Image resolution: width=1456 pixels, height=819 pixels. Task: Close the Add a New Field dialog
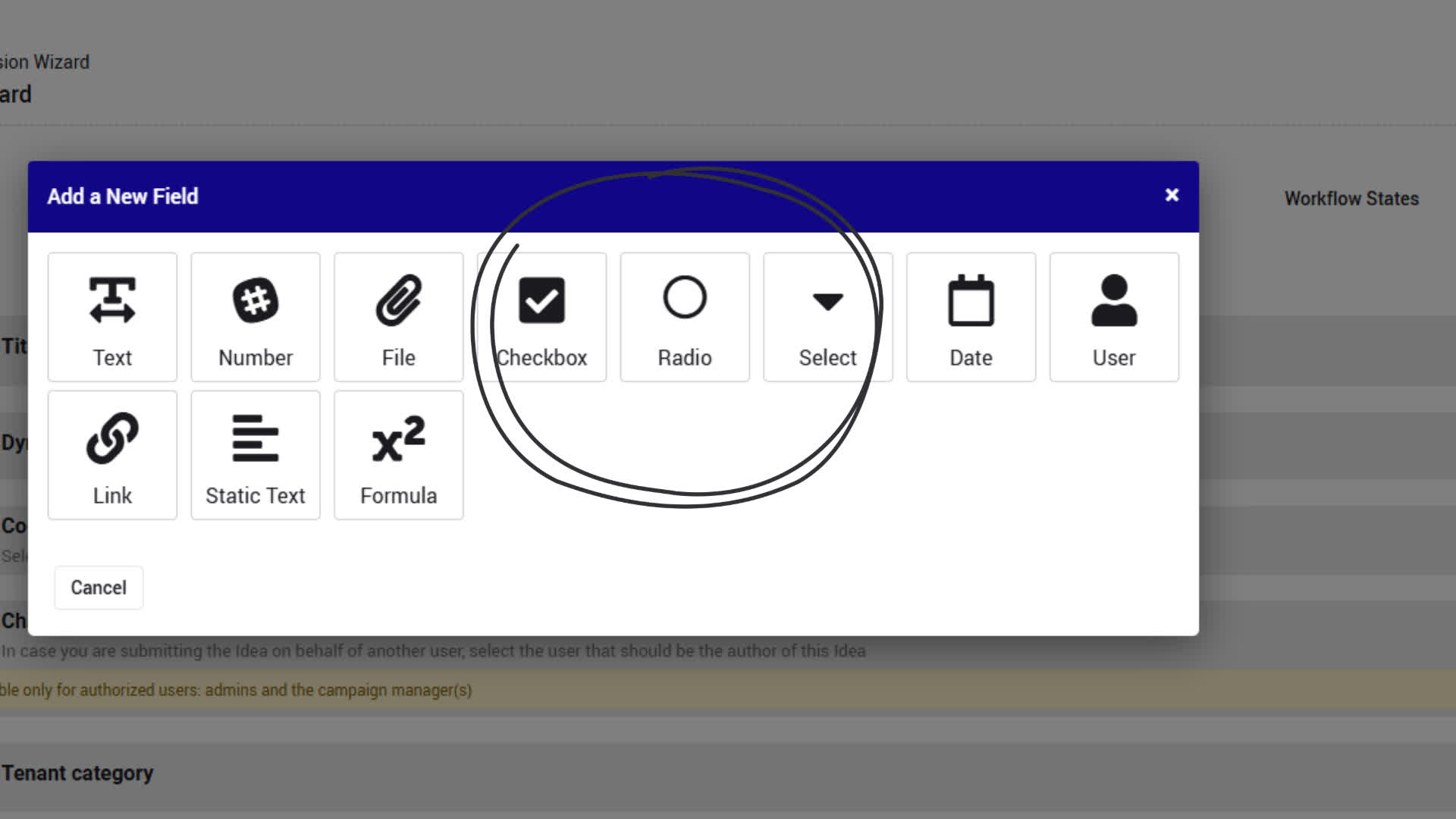tap(1172, 196)
